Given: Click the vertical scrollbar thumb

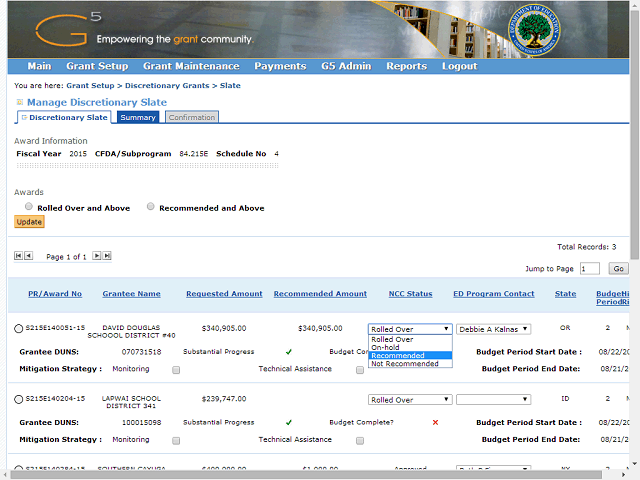Looking at the screenshot, I should [x=635, y=135].
